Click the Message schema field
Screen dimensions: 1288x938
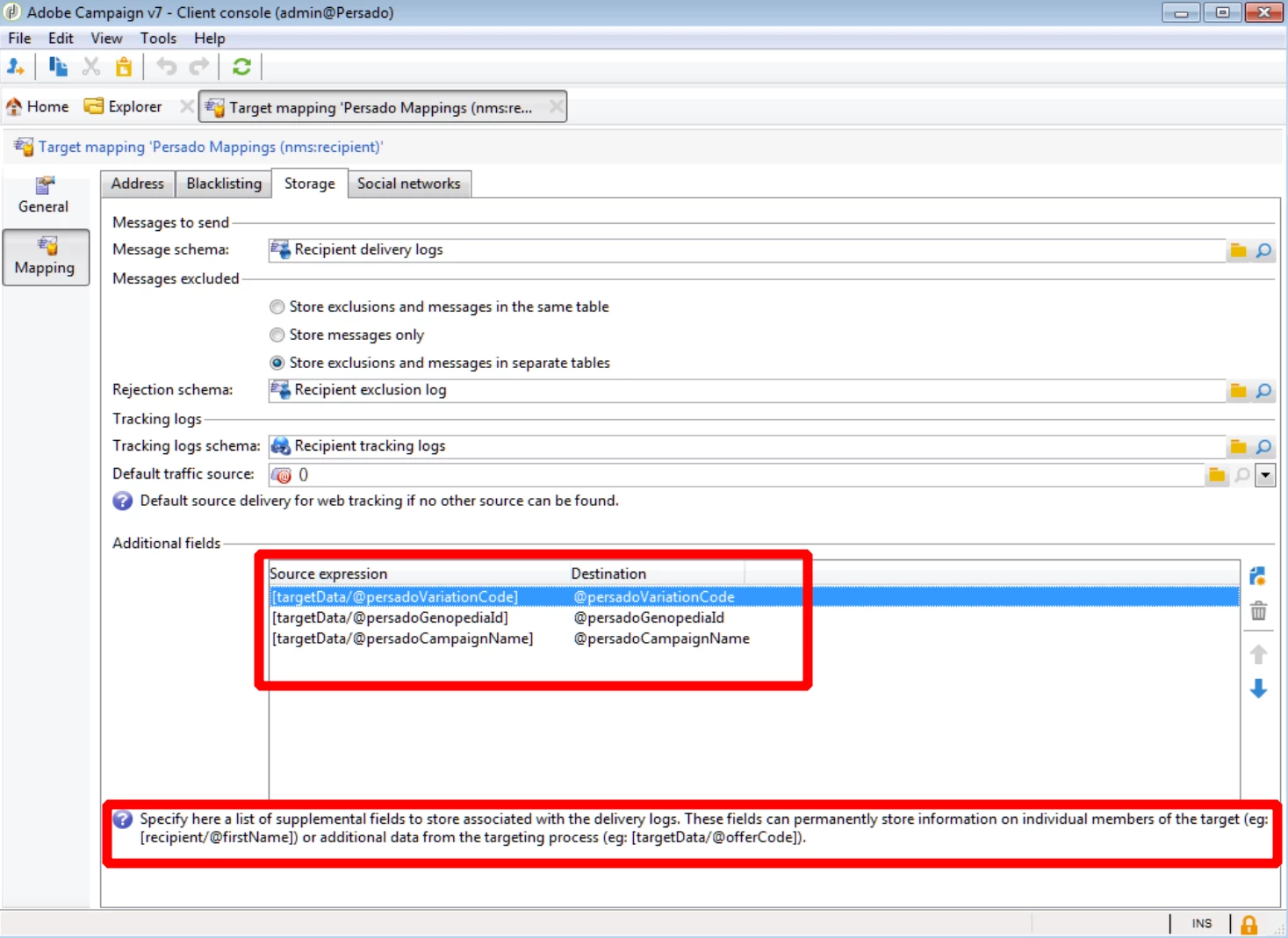[x=747, y=250]
